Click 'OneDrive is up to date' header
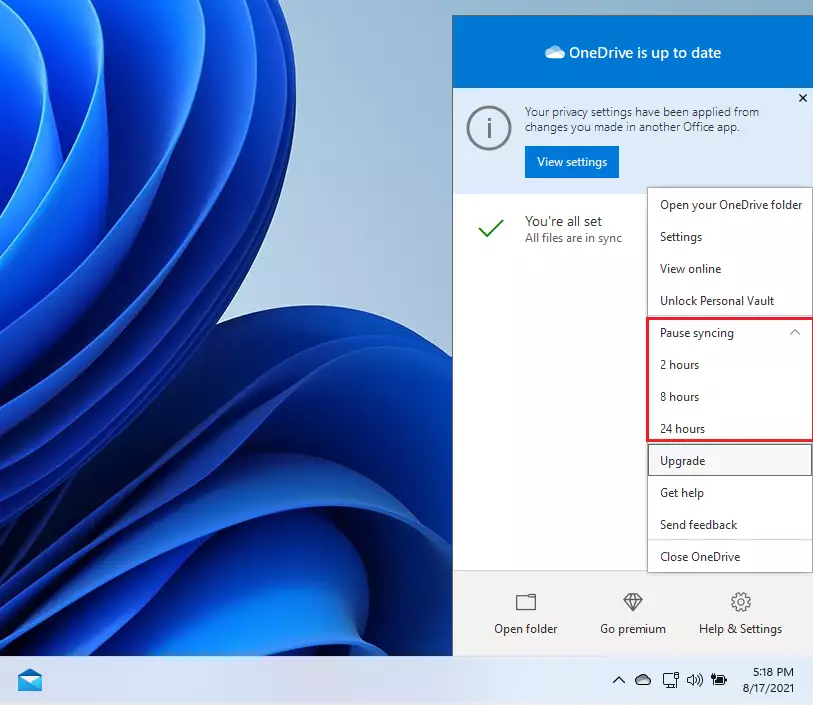813x705 pixels. [x=644, y=53]
